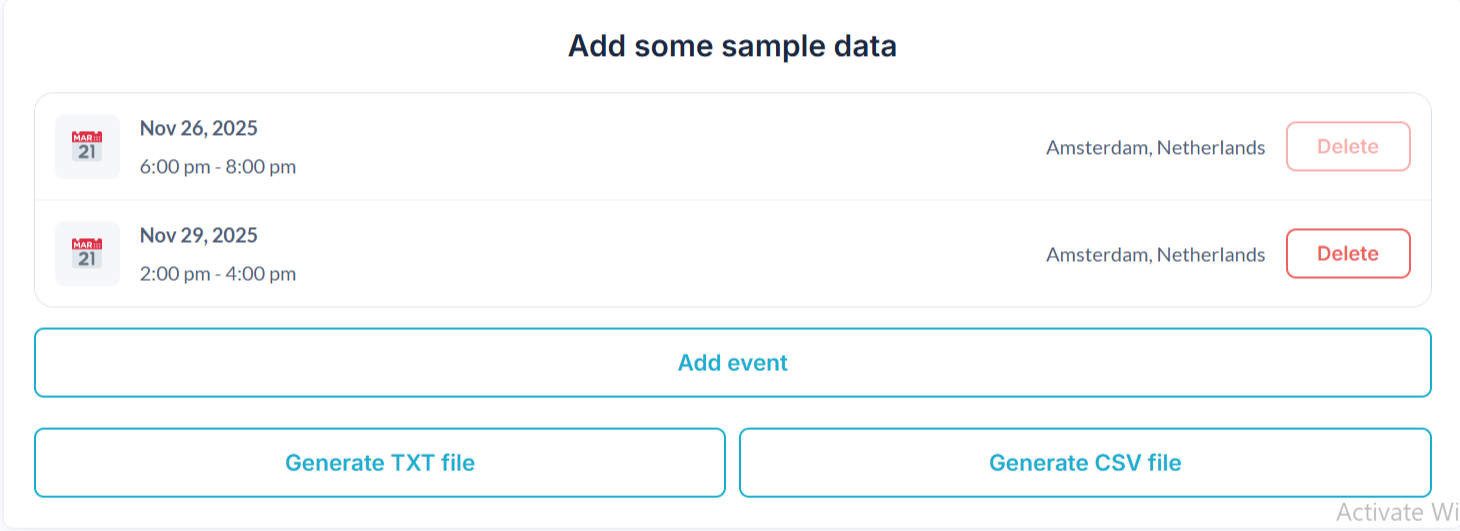Screen dimensions: 1460x531
Task: Click empty space left of Generate TXT button
Action: coord(17,463)
